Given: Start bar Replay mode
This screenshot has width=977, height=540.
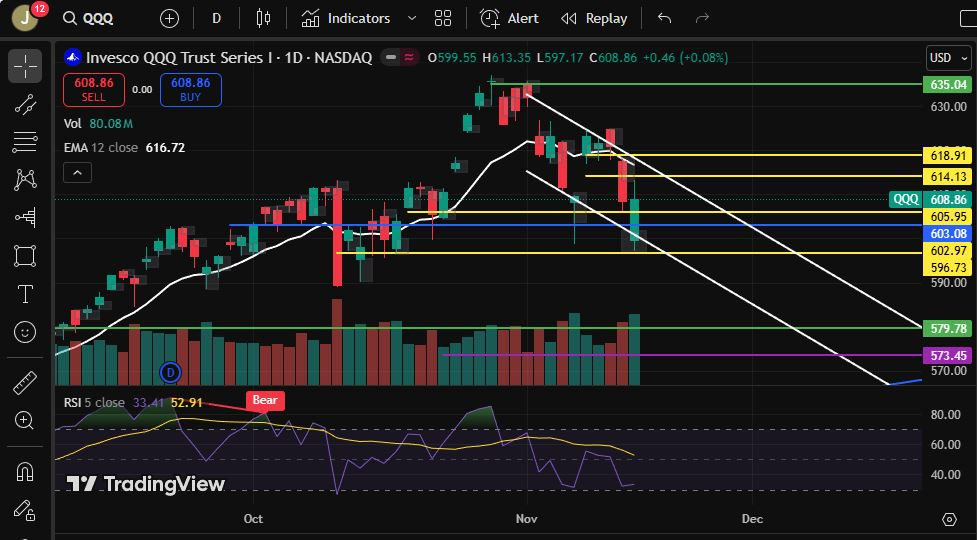Looking at the screenshot, I should coord(594,19).
